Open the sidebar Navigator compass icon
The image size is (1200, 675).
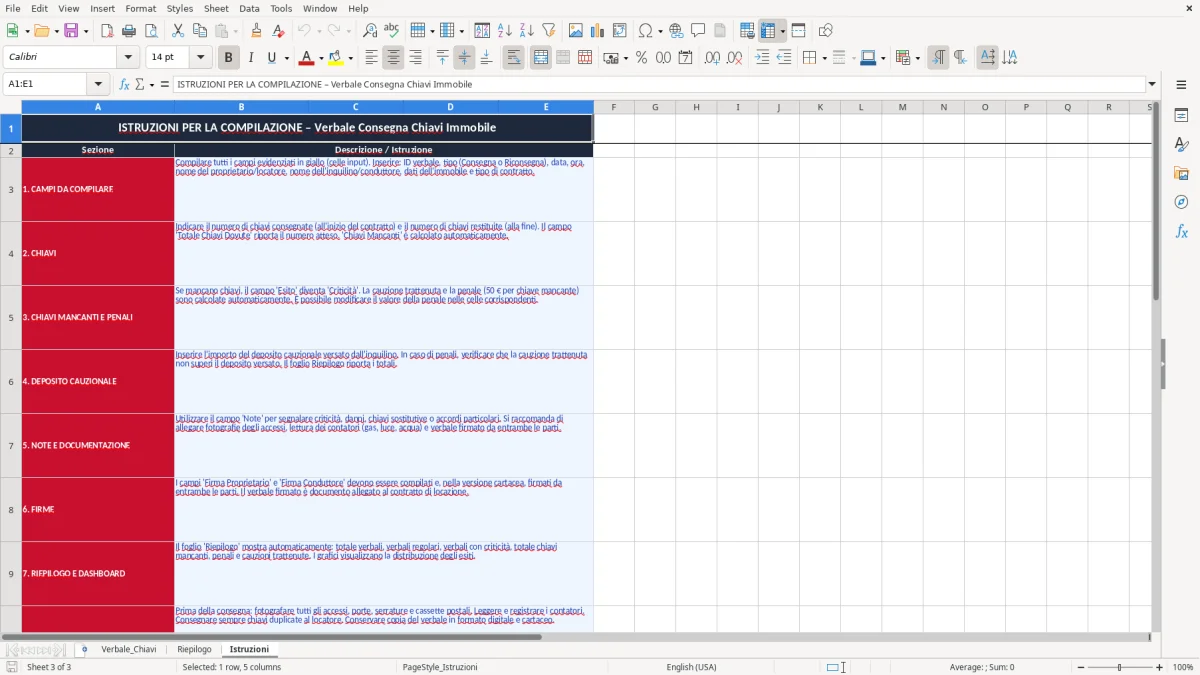click(1181, 203)
